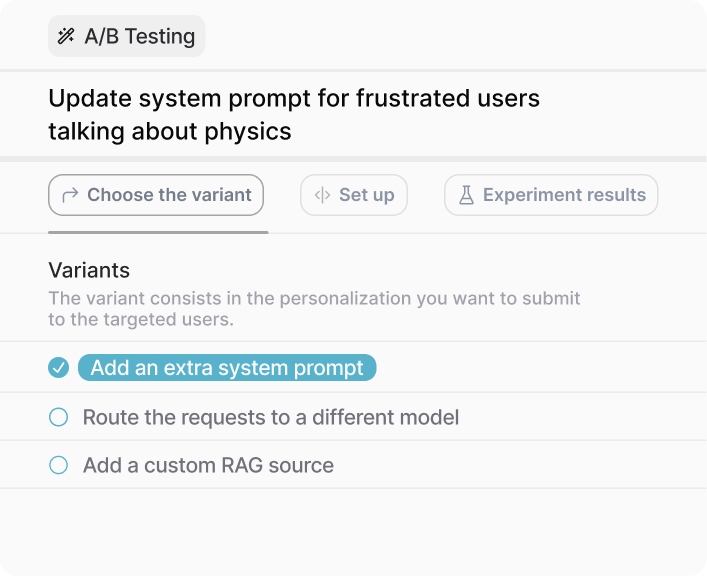Click the active tab underline indicator
This screenshot has width=707, height=576.
coord(158,232)
